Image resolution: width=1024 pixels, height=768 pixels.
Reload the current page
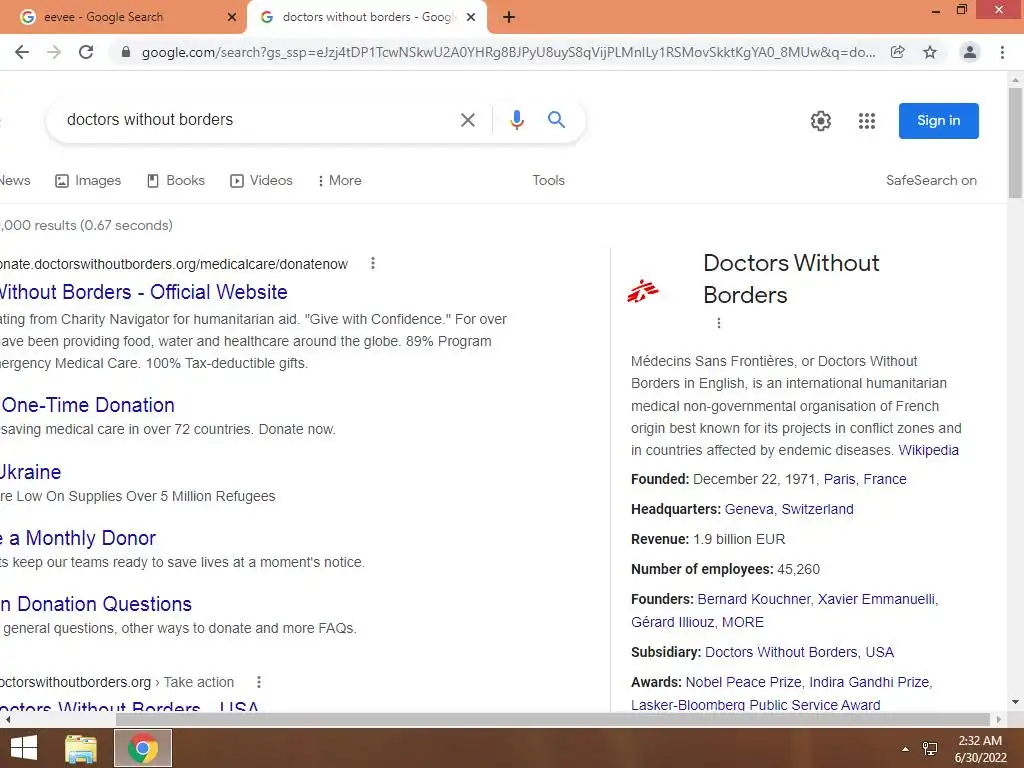pos(86,52)
